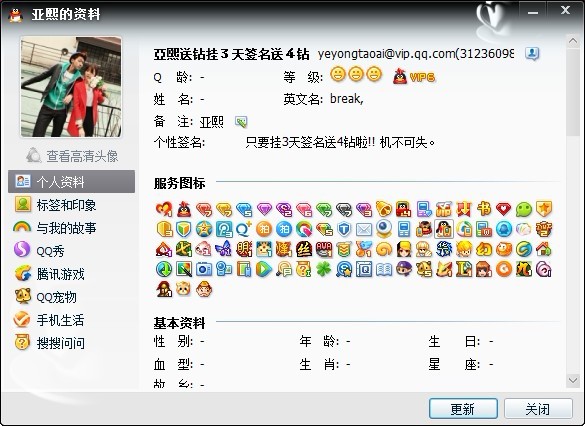Click the red QQ member penguin service icon

coord(184,209)
